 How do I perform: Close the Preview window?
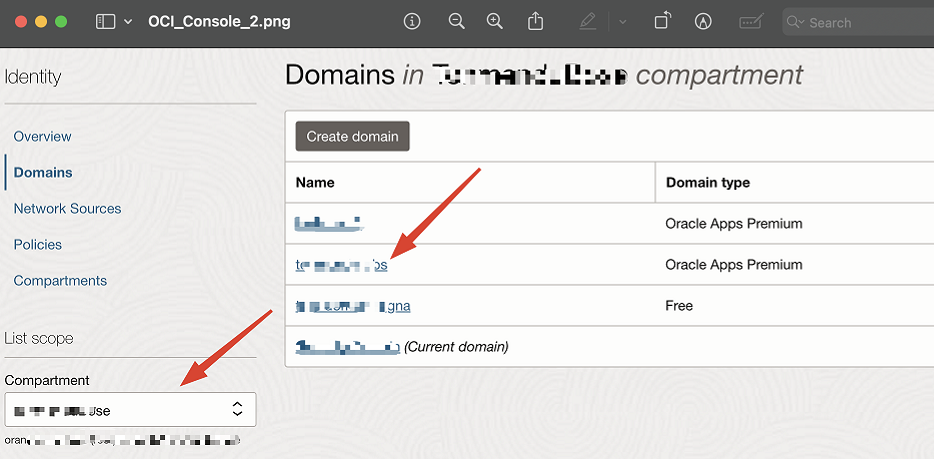(x=21, y=22)
